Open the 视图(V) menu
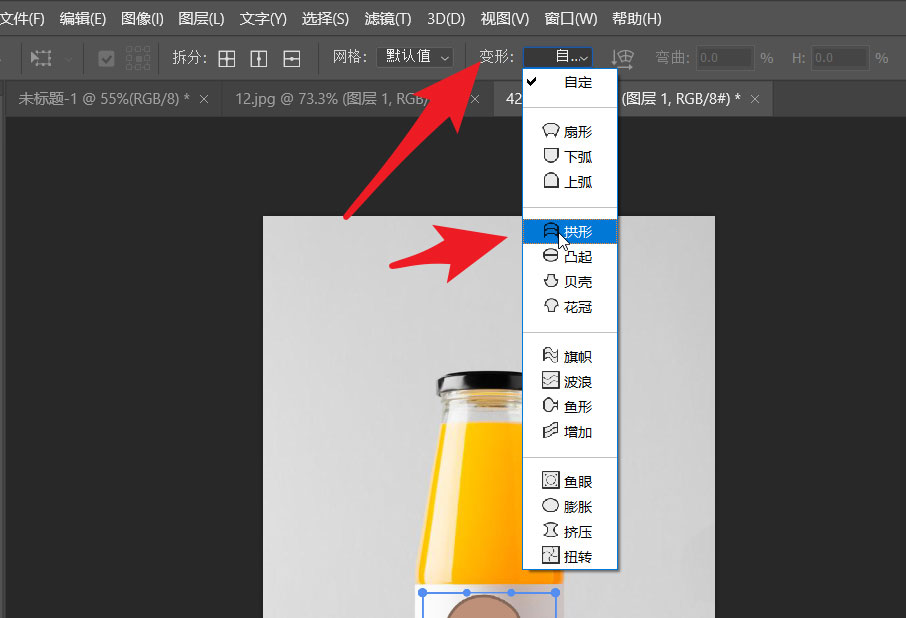This screenshot has height=618, width=906. pyautogui.click(x=504, y=19)
